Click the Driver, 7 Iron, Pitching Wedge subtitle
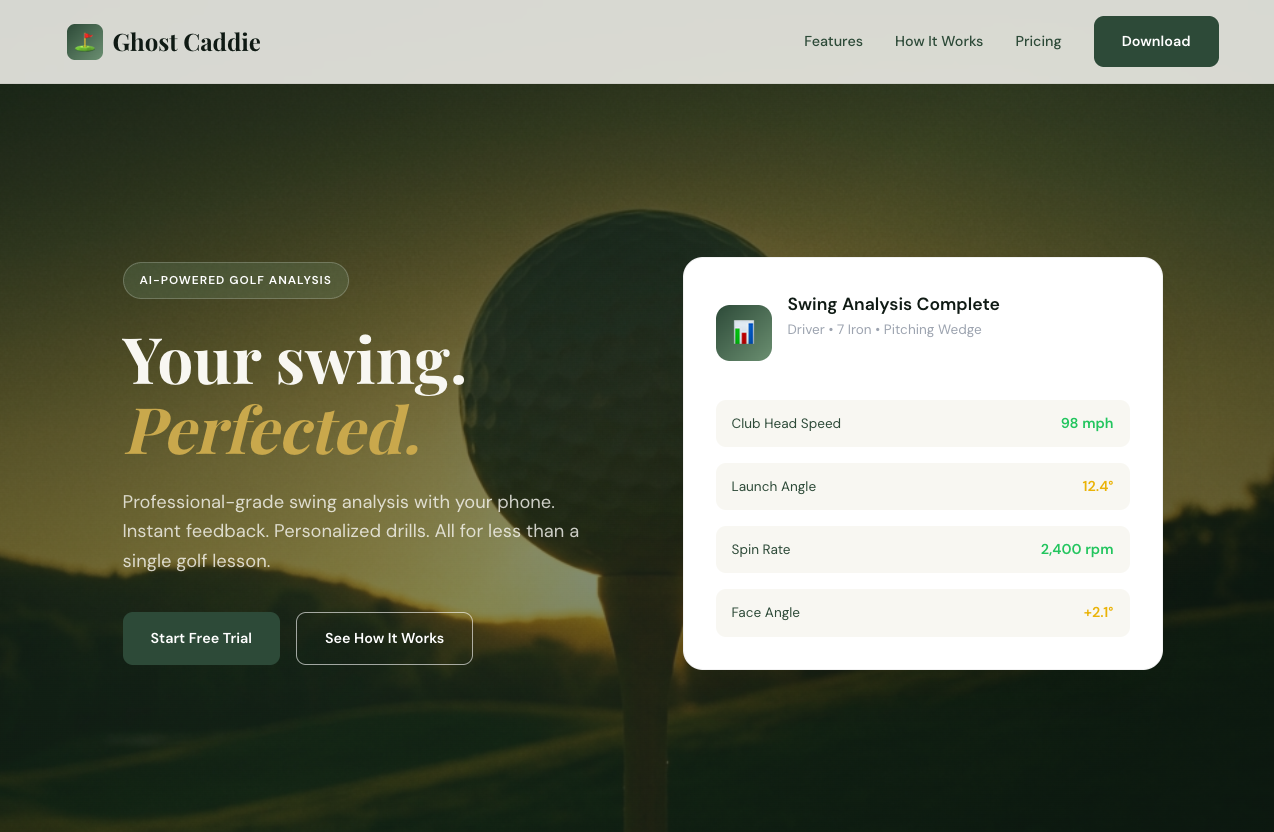Viewport: 1274px width, 832px height. tap(884, 330)
